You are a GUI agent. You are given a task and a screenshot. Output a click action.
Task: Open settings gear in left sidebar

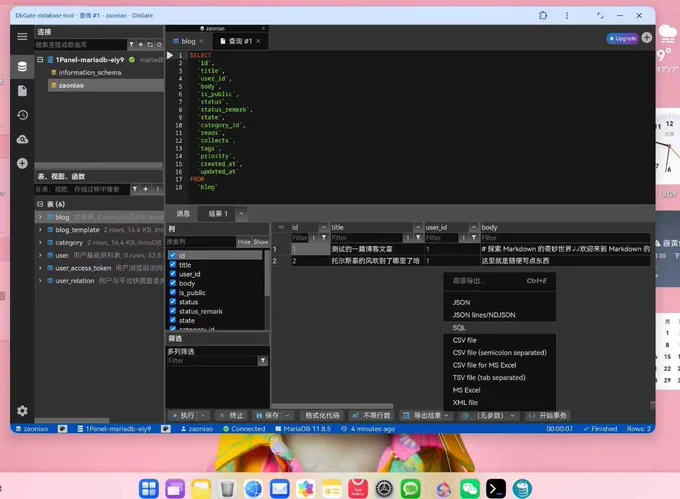coord(22,411)
